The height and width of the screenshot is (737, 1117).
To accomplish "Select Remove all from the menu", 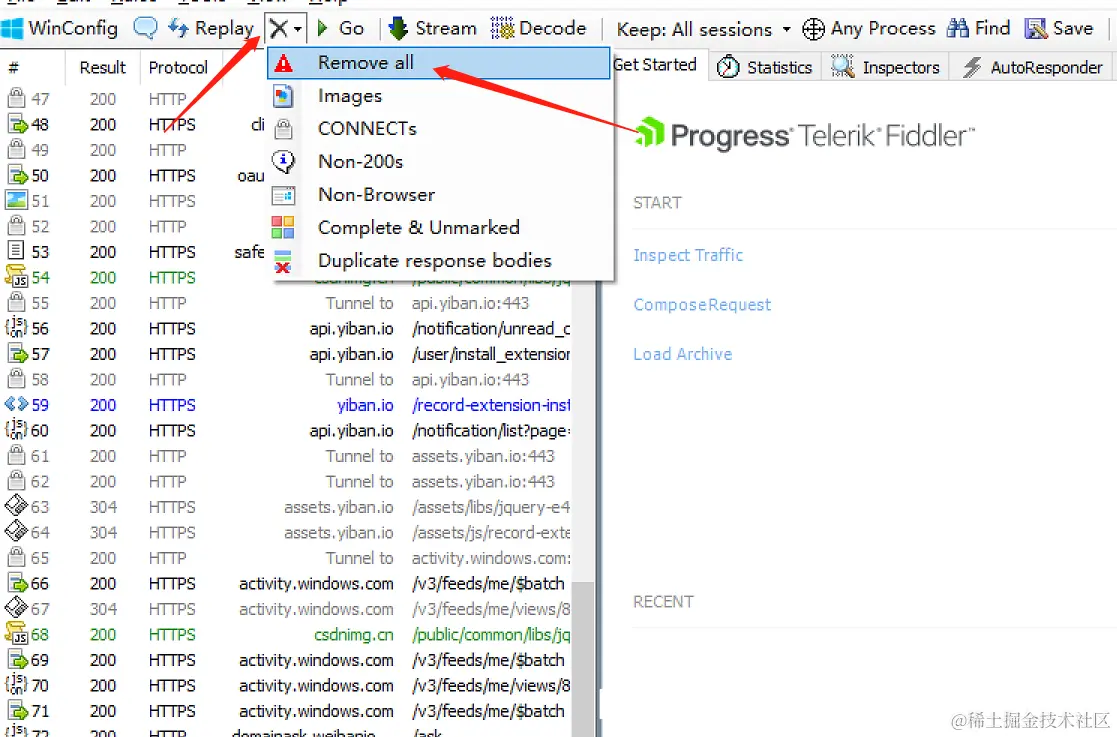I will click(x=439, y=63).
